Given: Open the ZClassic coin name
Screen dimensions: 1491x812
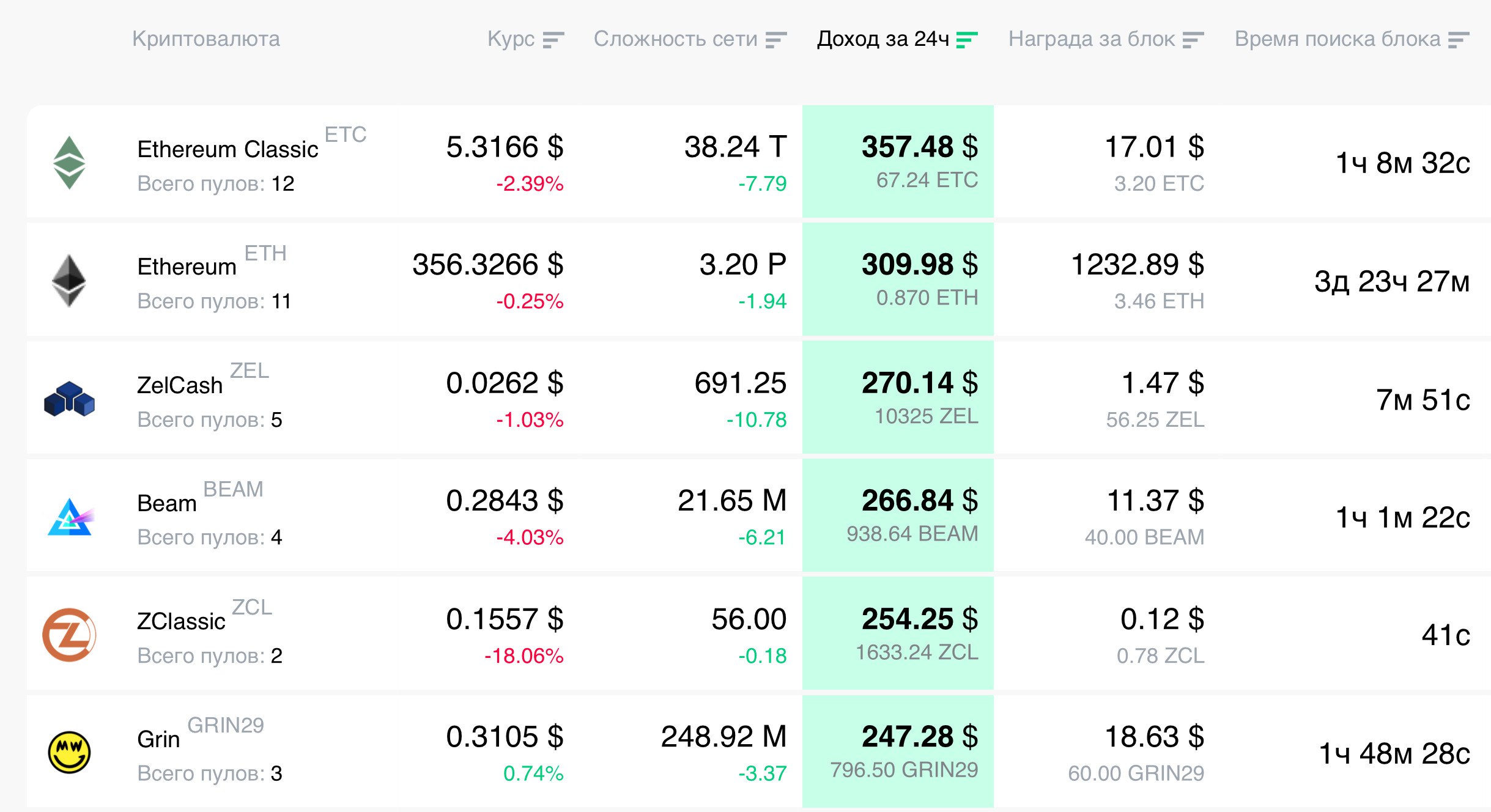Looking at the screenshot, I should (181, 621).
